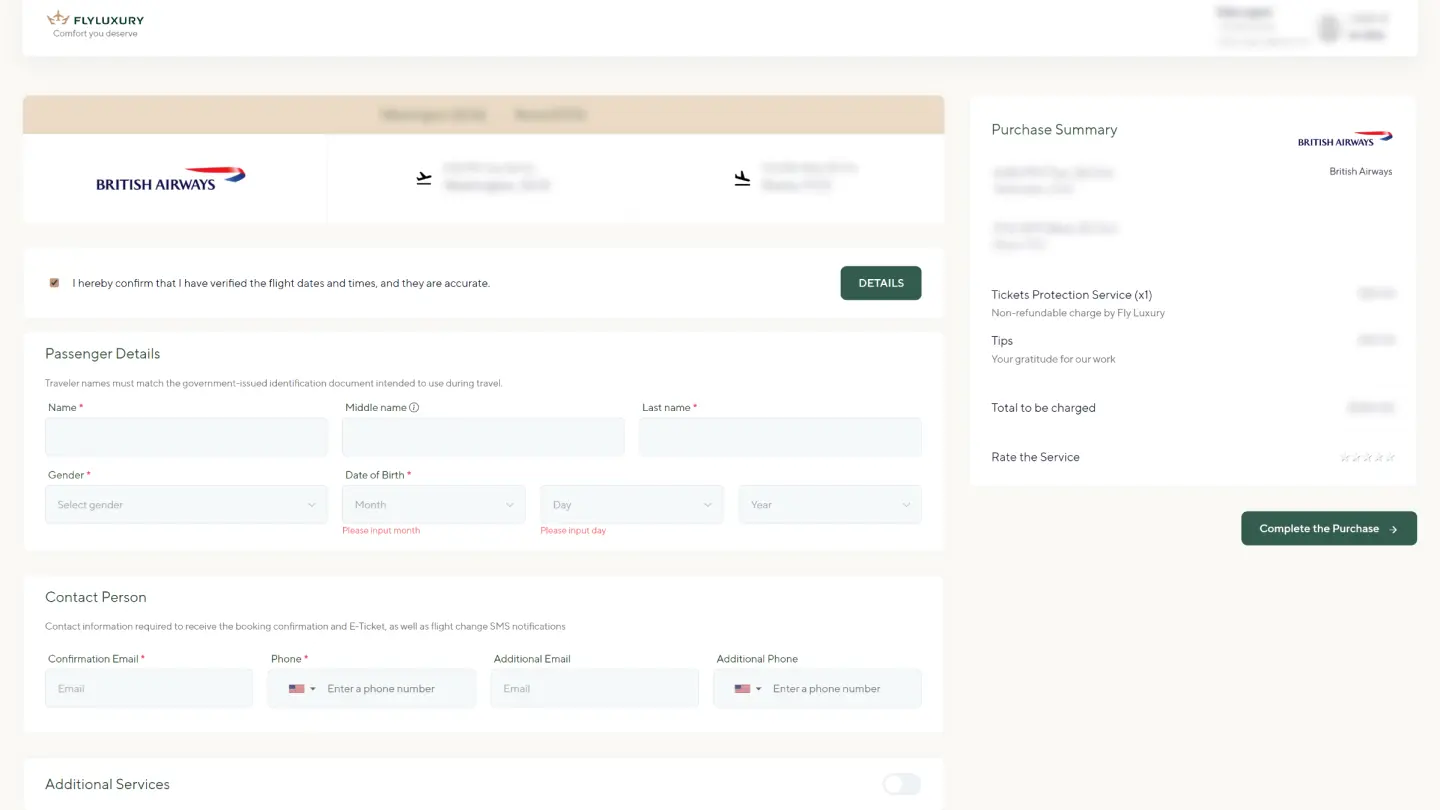Open the Day dropdown for birth date
The height and width of the screenshot is (810, 1440).
click(631, 505)
